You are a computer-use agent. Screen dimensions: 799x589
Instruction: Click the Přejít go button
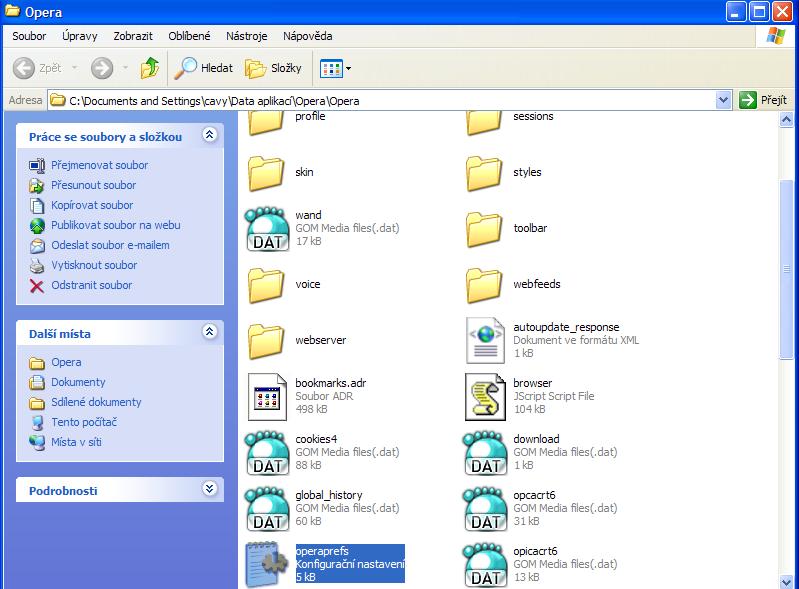(764, 100)
